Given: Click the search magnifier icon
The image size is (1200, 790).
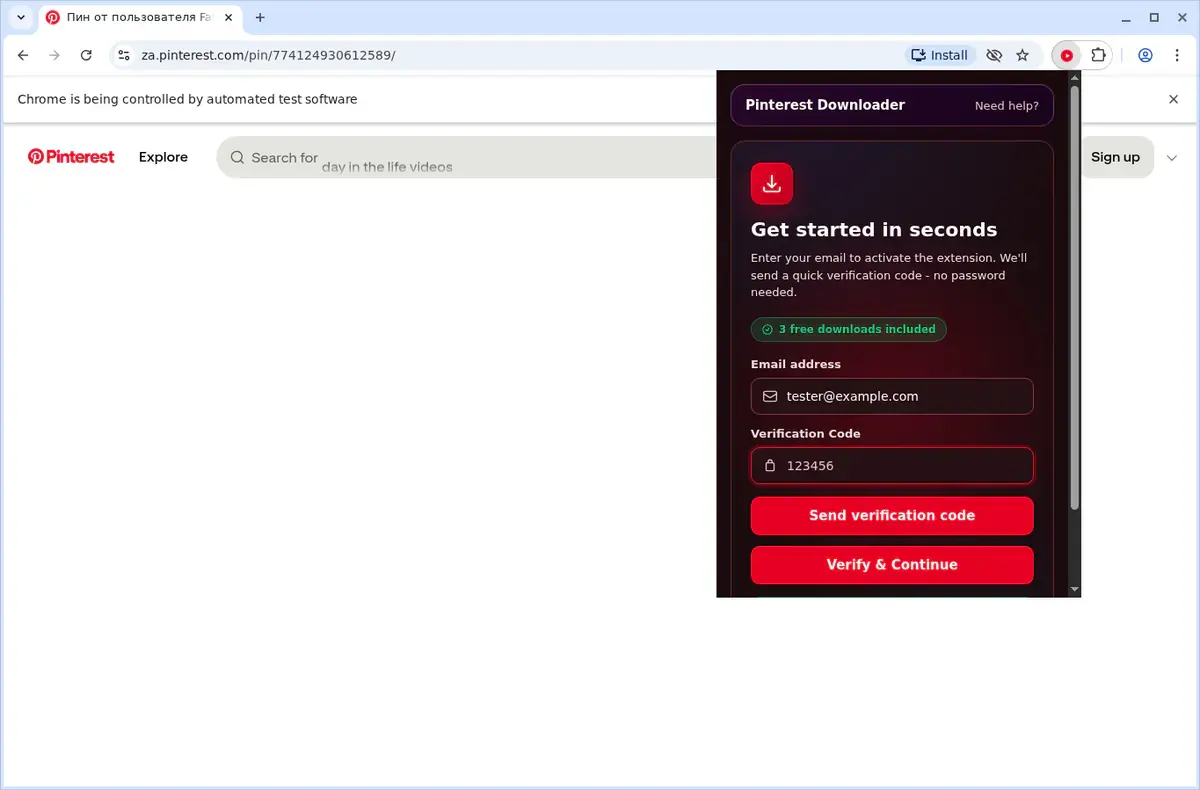Looking at the screenshot, I should [237, 158].
